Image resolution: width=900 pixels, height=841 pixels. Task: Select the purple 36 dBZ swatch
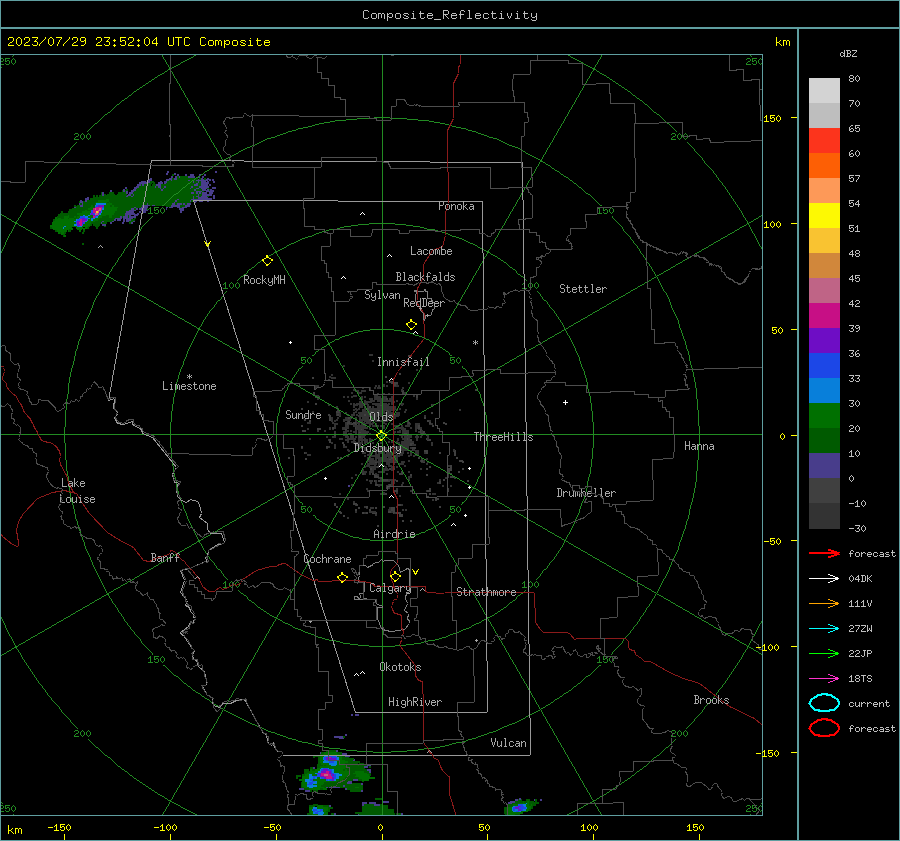pyautogui.click(x=824, y=340)
